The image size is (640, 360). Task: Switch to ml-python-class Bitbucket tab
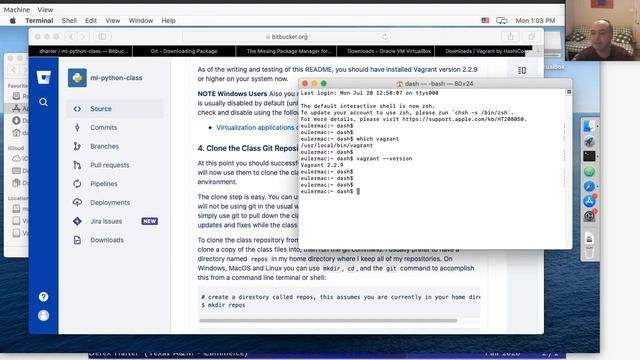tap(81, 51)
